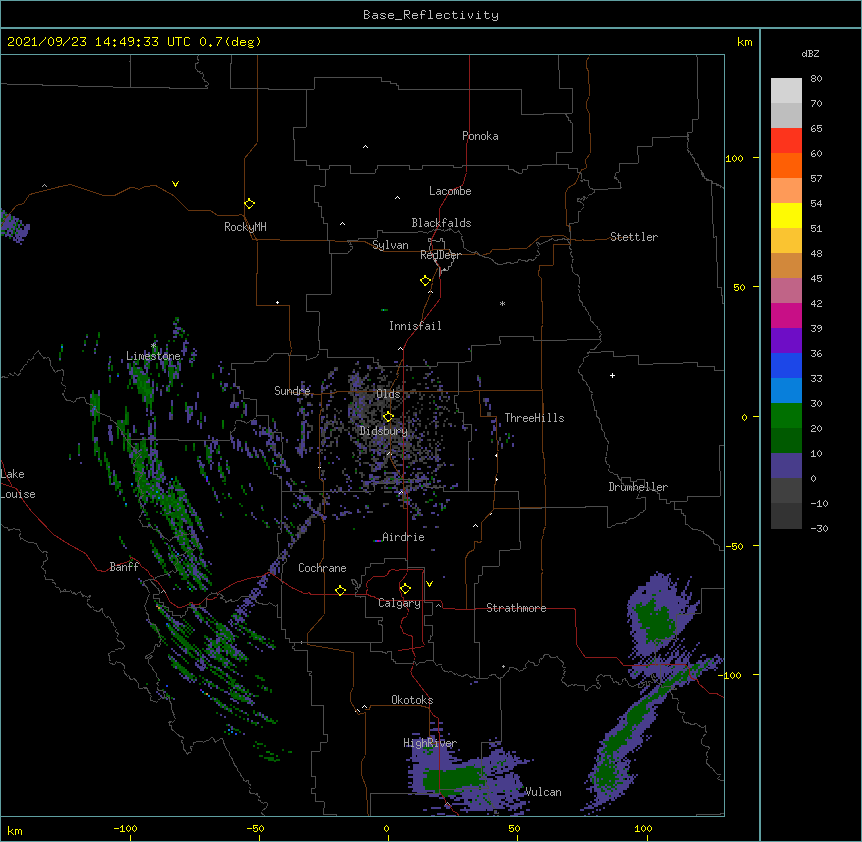Click the 100 label on the vertical axis
862x842 pixels.
(x=734, y=158)
